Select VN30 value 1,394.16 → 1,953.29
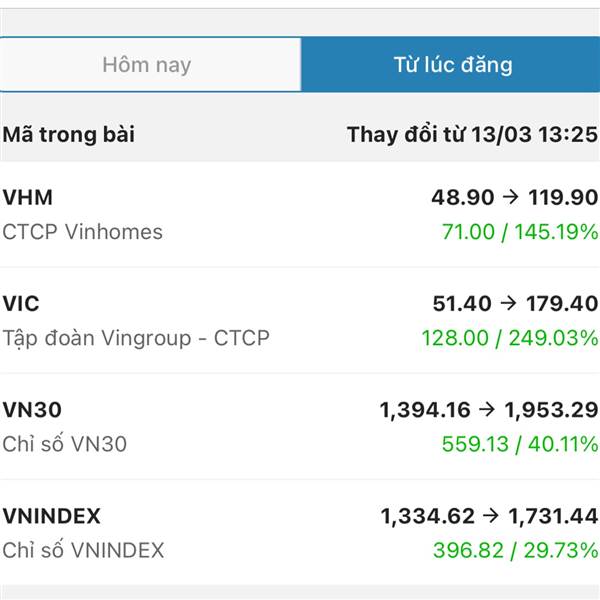 pyautogui.click(x=489, y=409)
